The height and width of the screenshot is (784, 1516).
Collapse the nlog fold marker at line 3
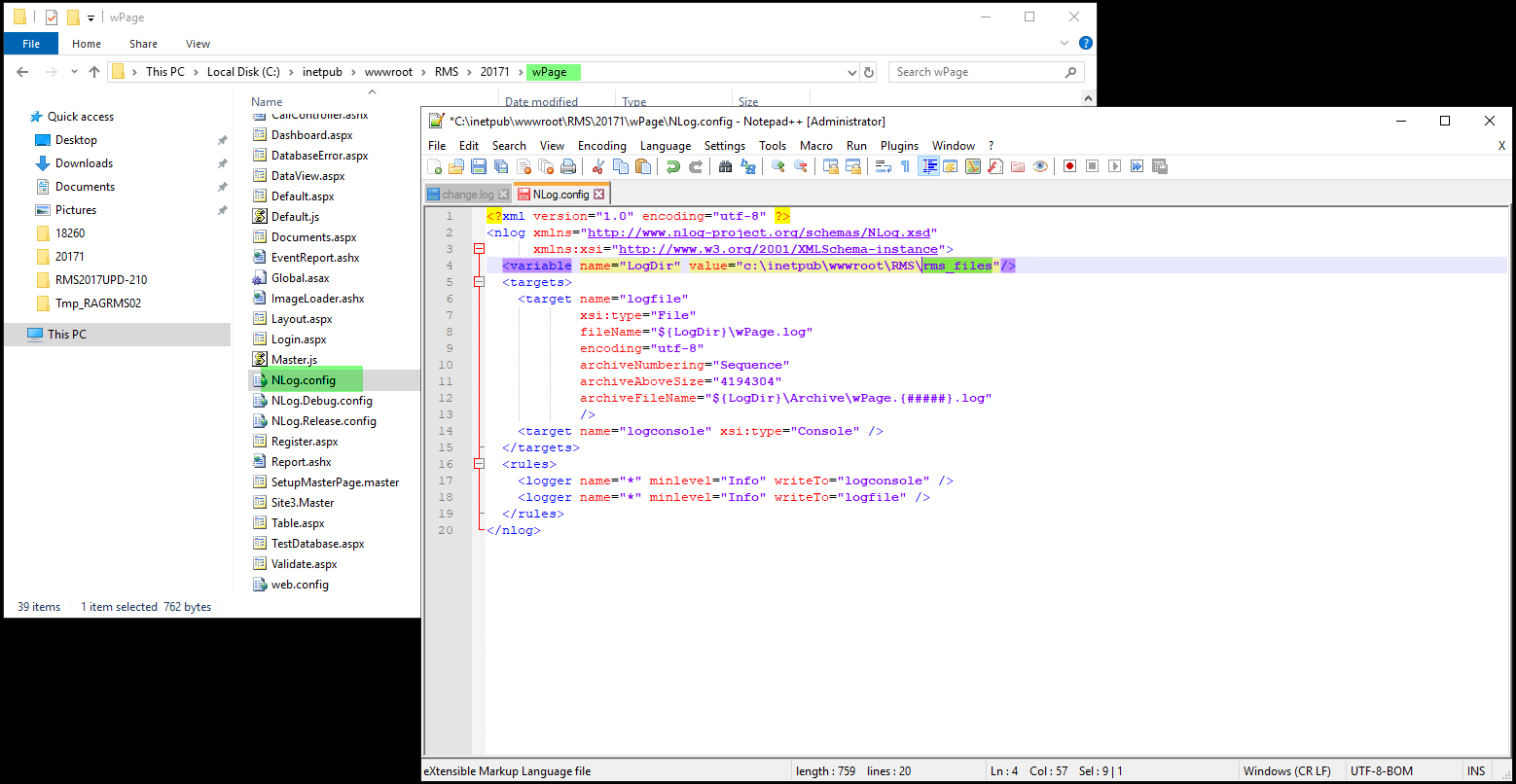point(478,249)
